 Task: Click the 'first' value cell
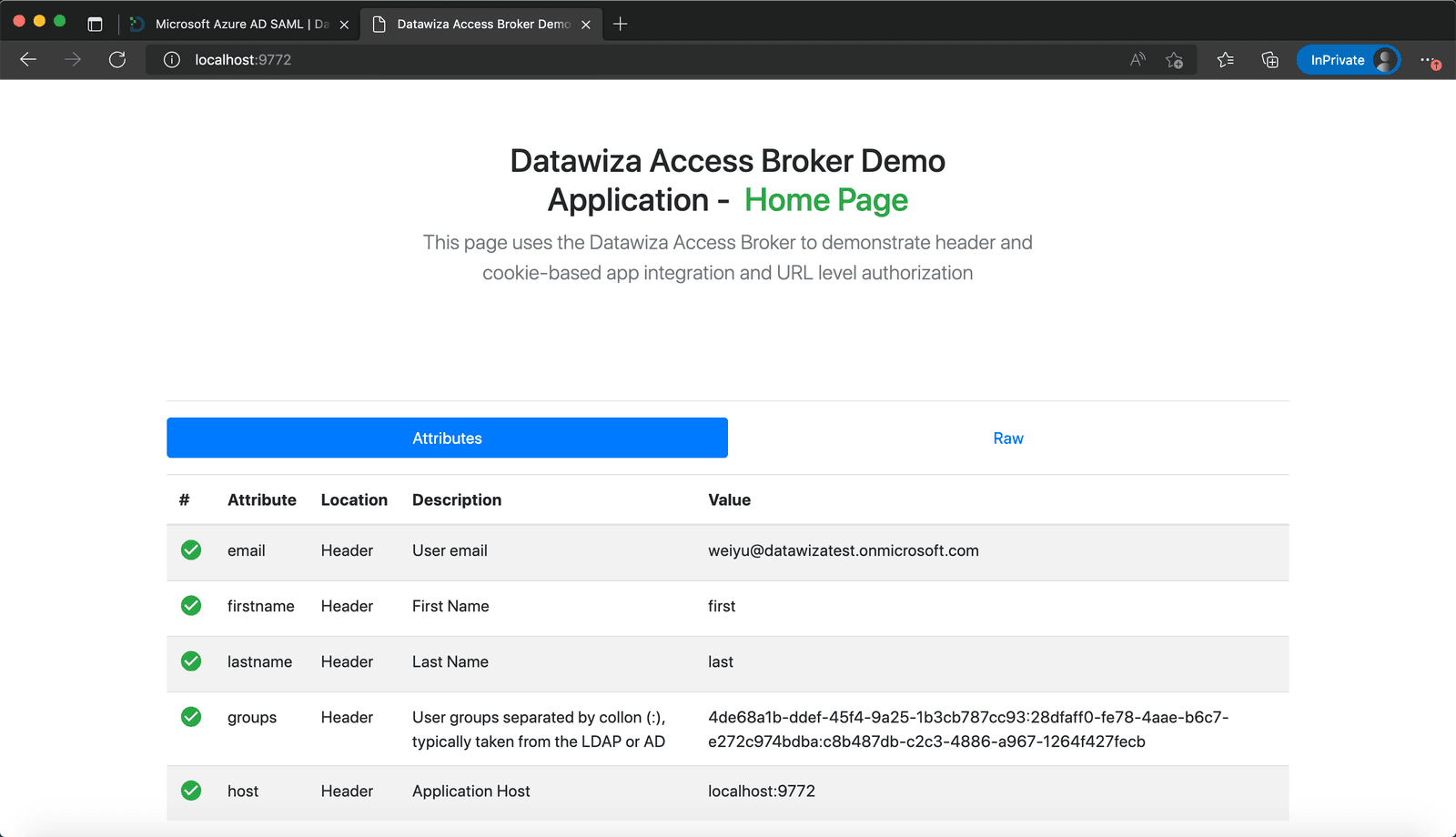pyautogui.click(x=722, y=606)
